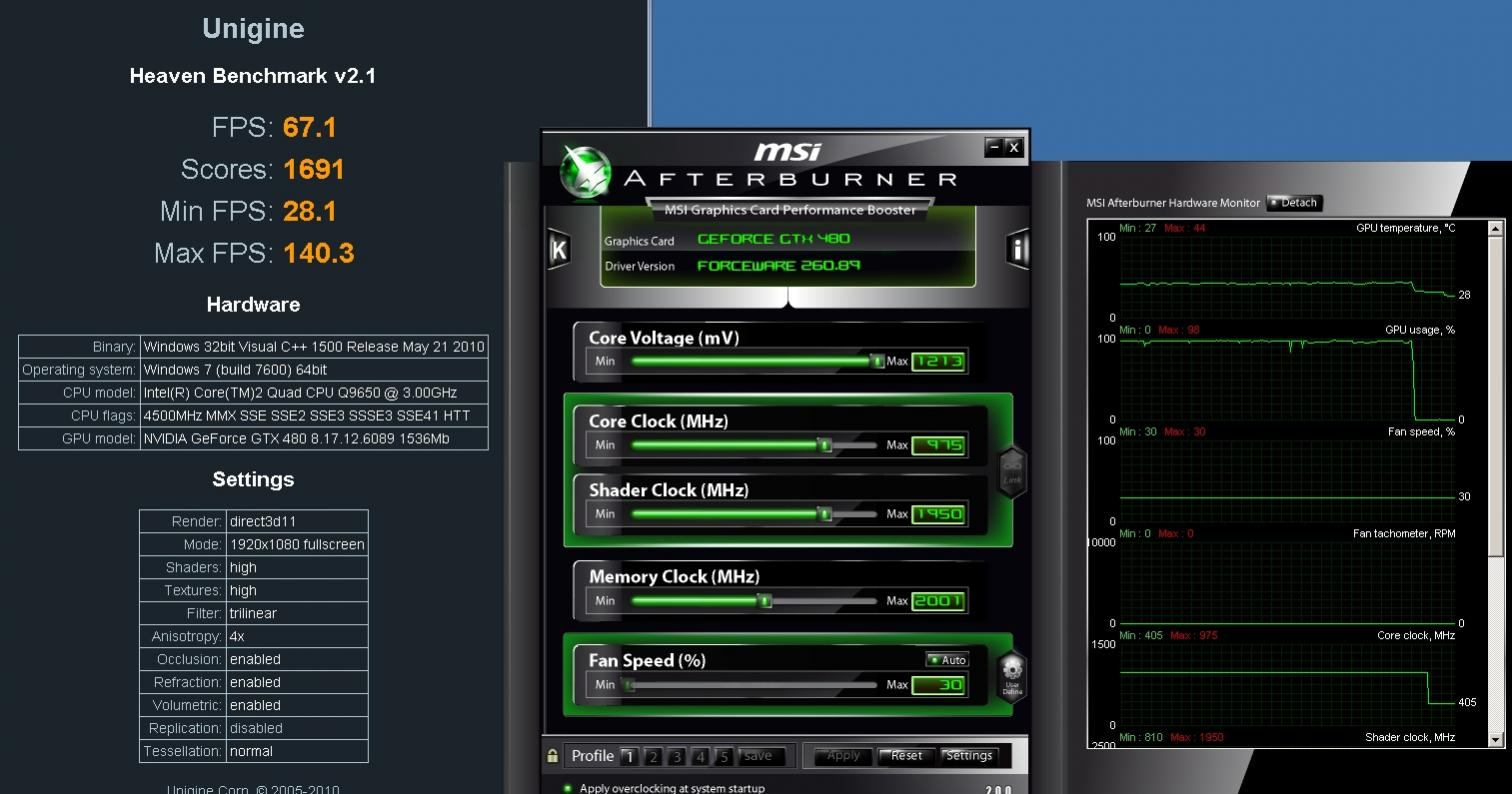Click the Volumetric row value enabled
The height and width of the screenshot is (794, 1512).
pyautogui.click(x=297, y=706)
